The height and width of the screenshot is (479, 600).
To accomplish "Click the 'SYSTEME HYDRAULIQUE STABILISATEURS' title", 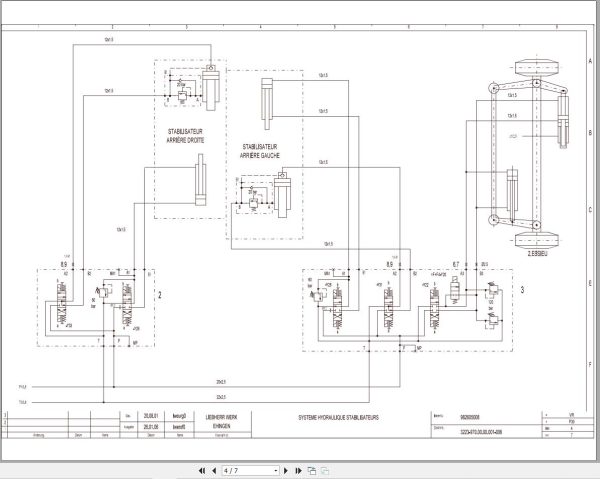I will [339, 417].
